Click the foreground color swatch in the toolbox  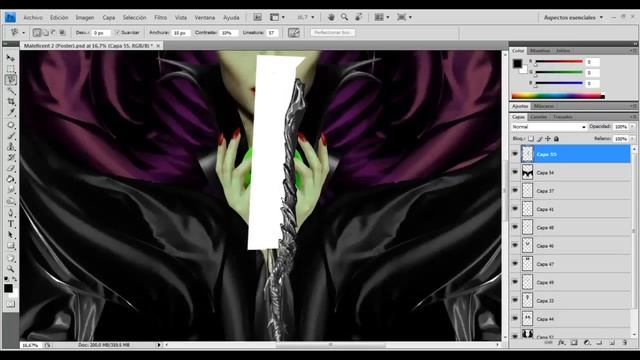coord(8,288)
